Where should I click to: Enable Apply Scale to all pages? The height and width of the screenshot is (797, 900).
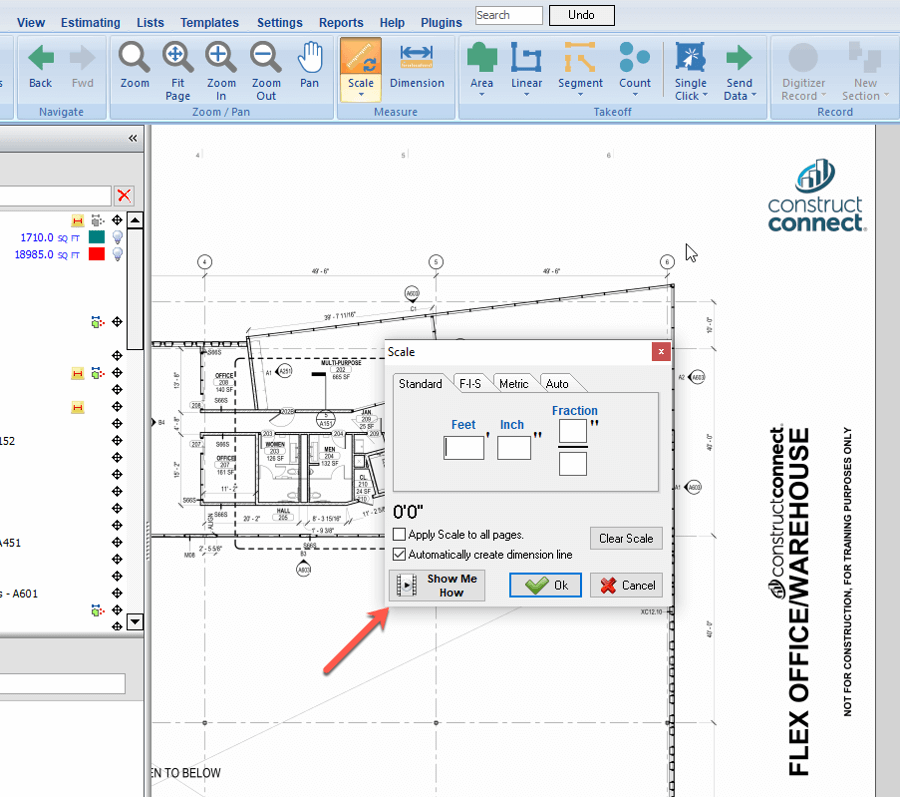(400, 535)
